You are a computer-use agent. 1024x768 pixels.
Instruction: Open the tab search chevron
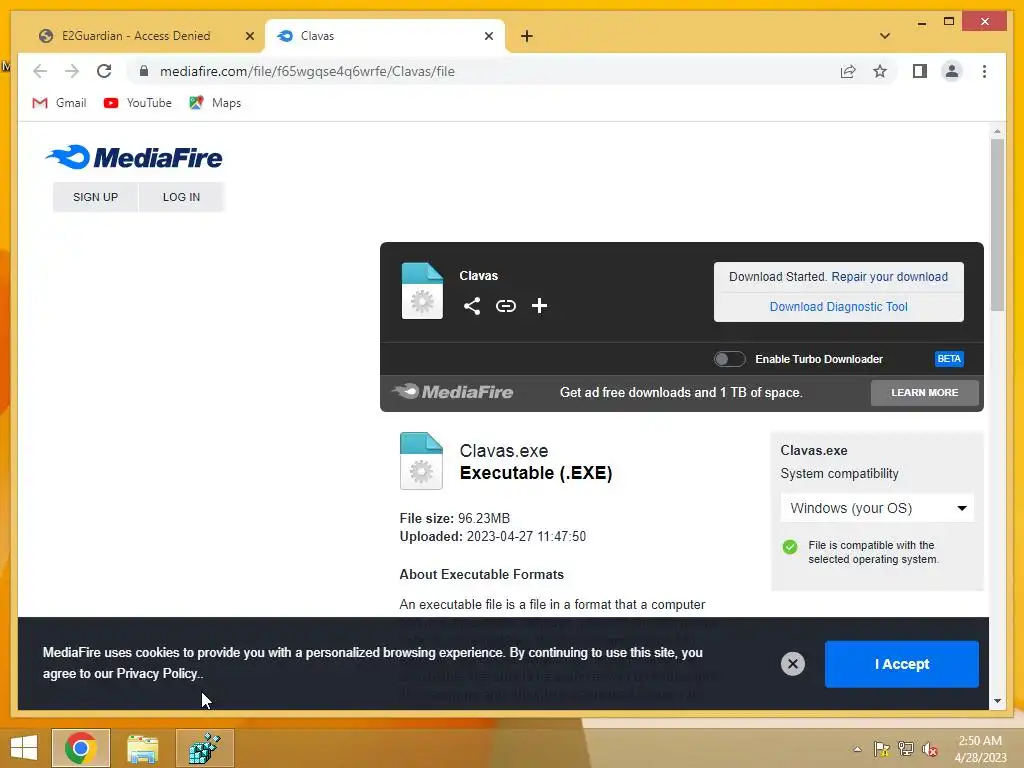point(884,36)
